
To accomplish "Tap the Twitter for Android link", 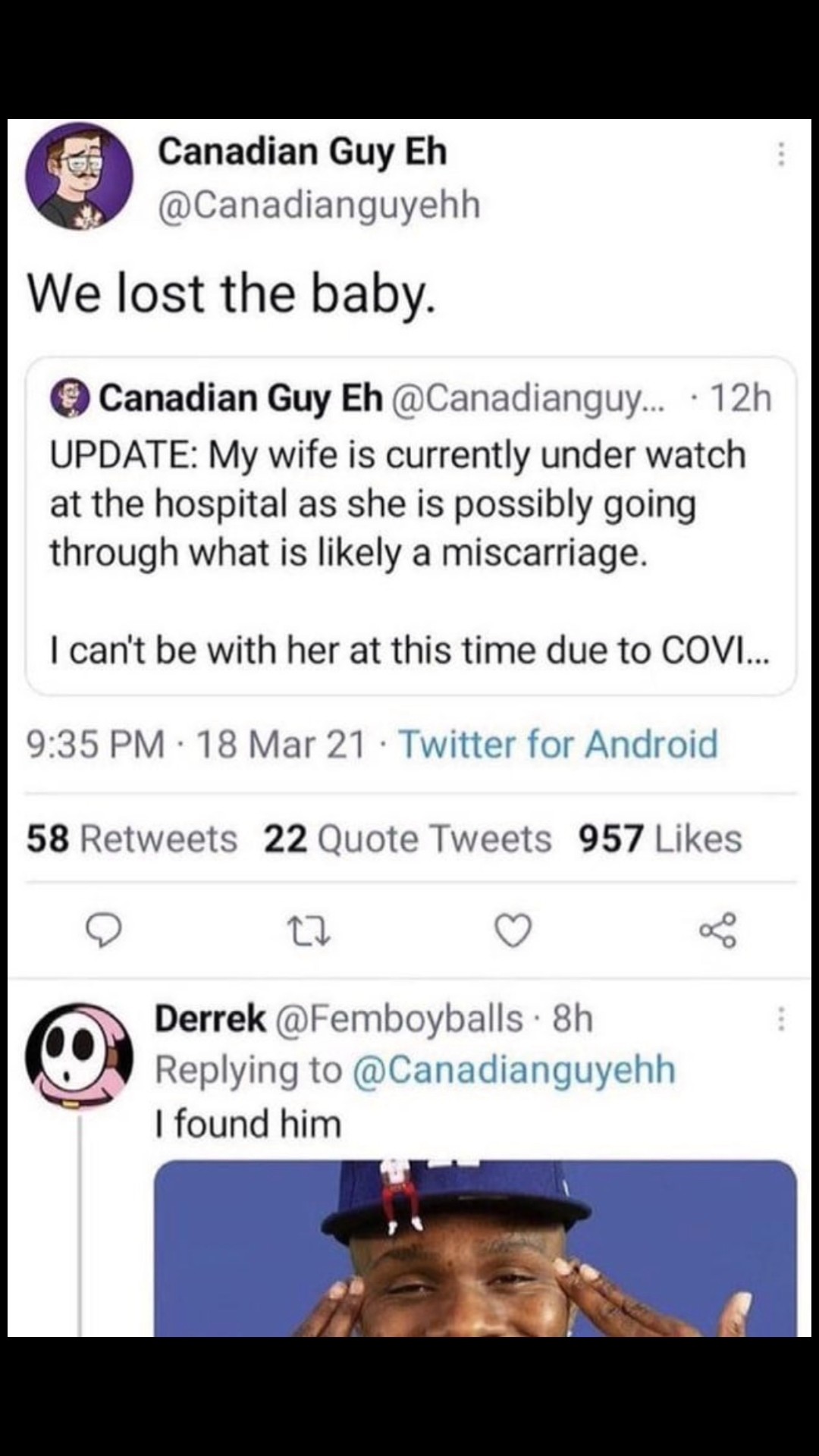I will coord(558,744).
